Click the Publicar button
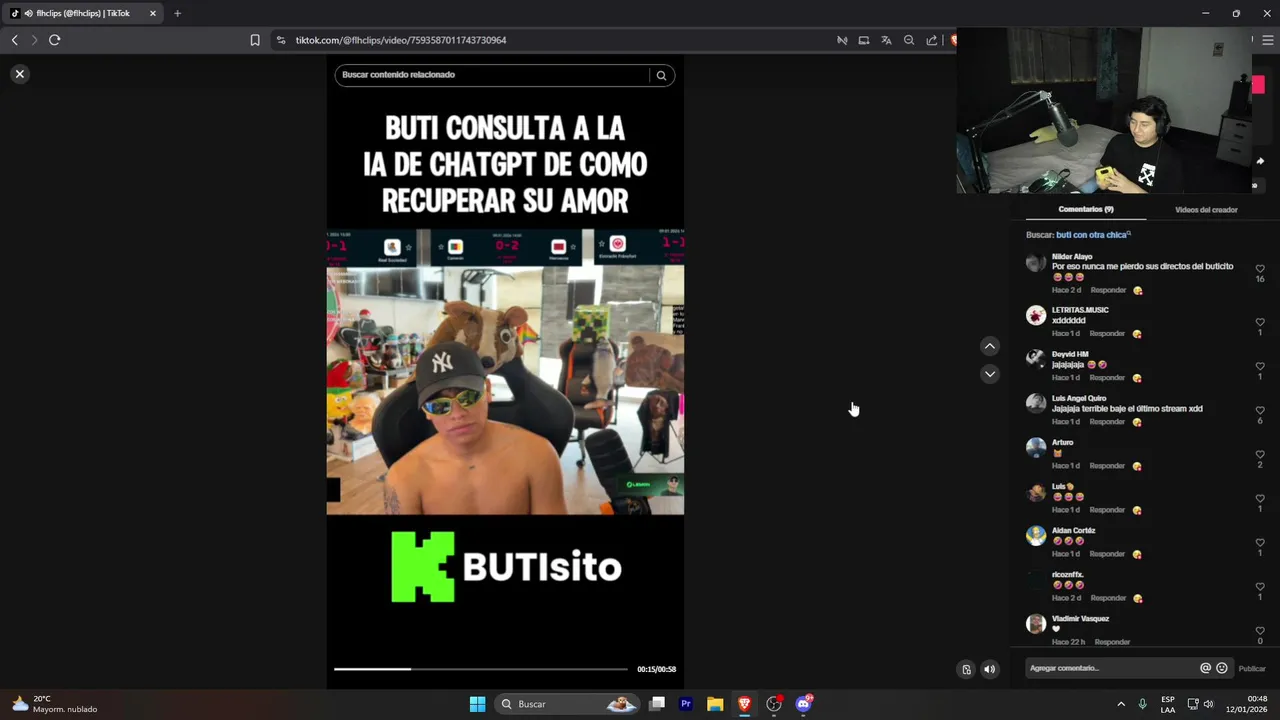Viewport: 1280px width, 720px height. pyautogui.click(x=1252, y=668)
